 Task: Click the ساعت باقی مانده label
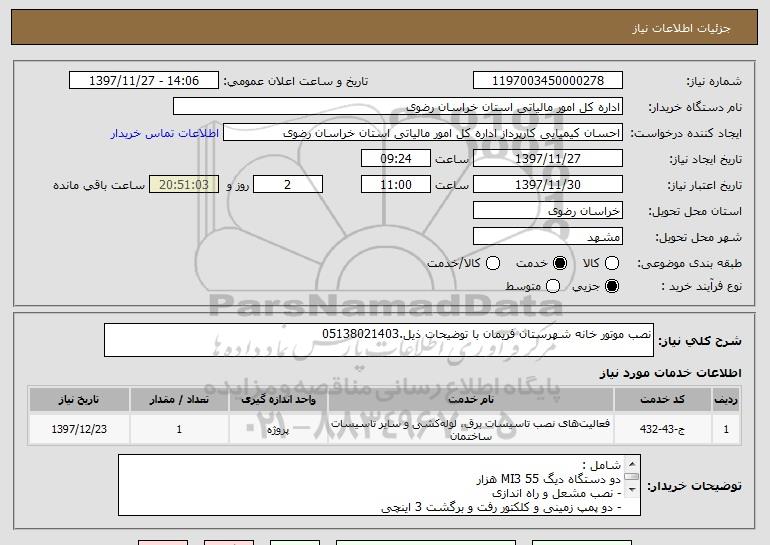[x=99, y=185]
